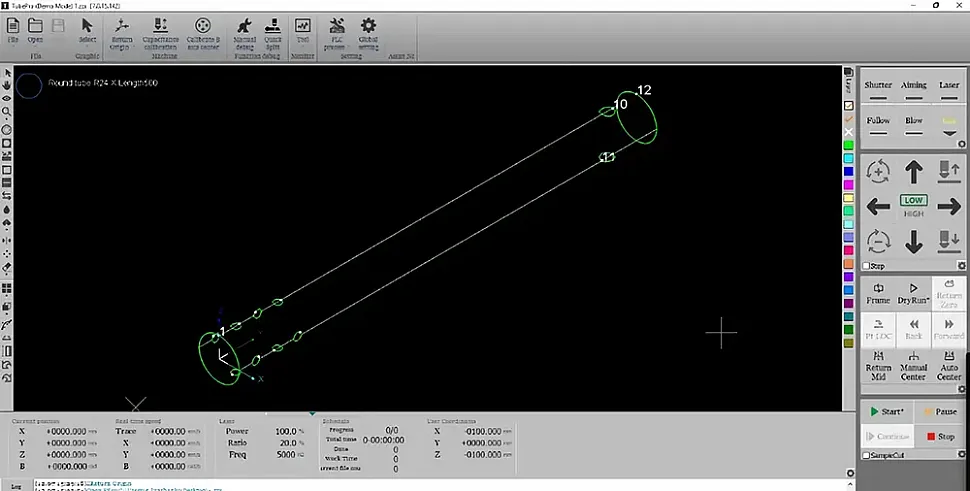Screen dimensions: 970x491
Task: Raise the cutting head up icon
Action: click(949, 171)
